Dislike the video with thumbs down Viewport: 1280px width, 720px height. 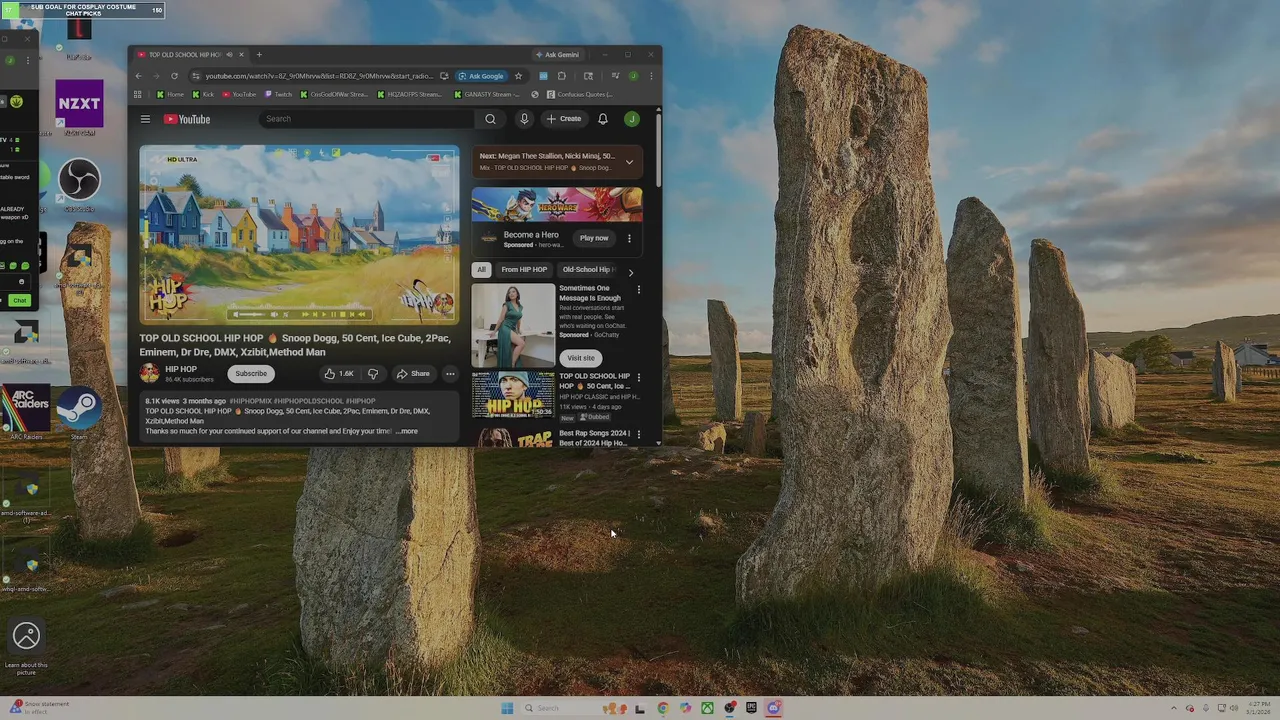pos(373,374)
